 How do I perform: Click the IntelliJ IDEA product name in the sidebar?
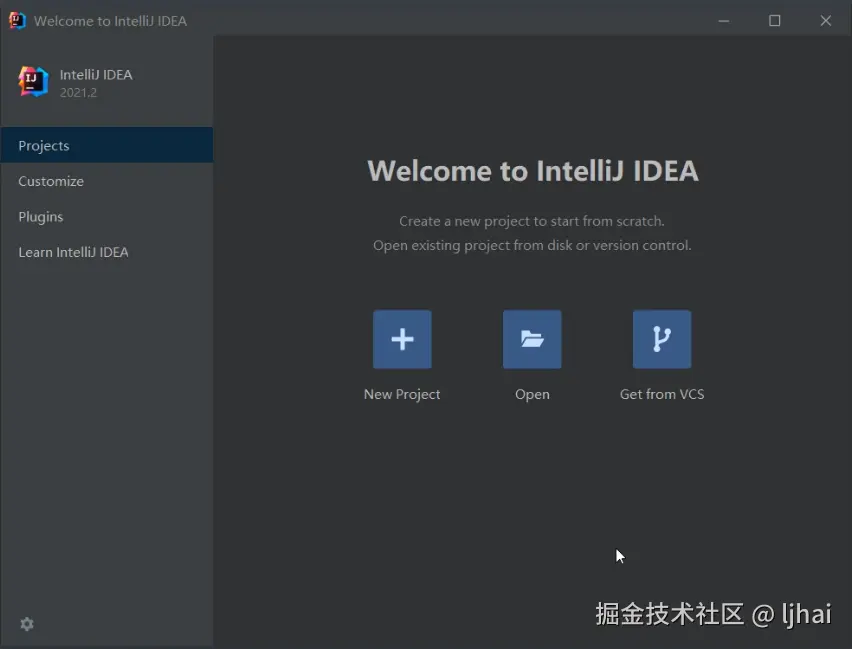[x=96, y=74]
